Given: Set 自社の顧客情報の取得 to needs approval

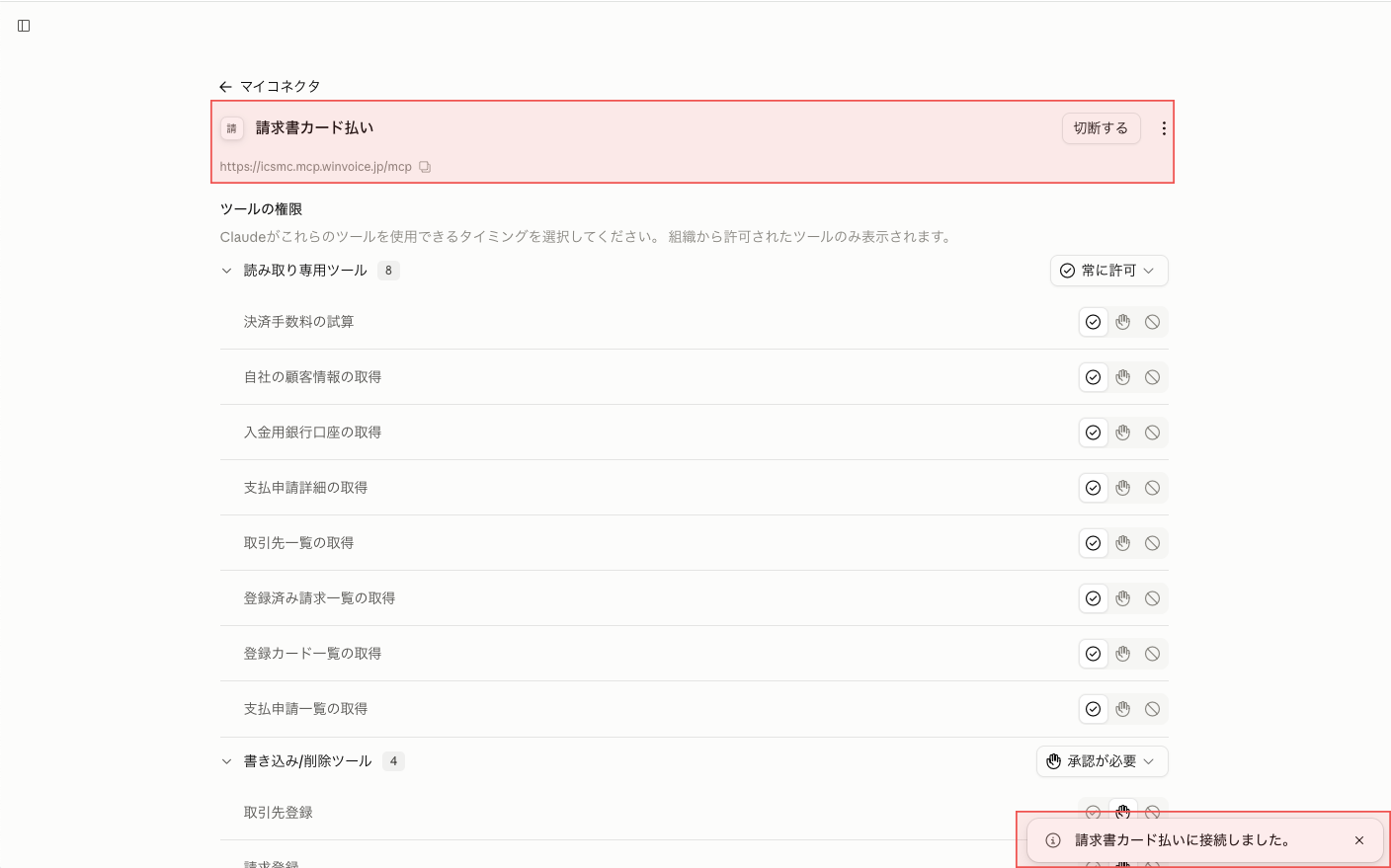Looking at the screenshot, I should click(x=1122, y=377).
